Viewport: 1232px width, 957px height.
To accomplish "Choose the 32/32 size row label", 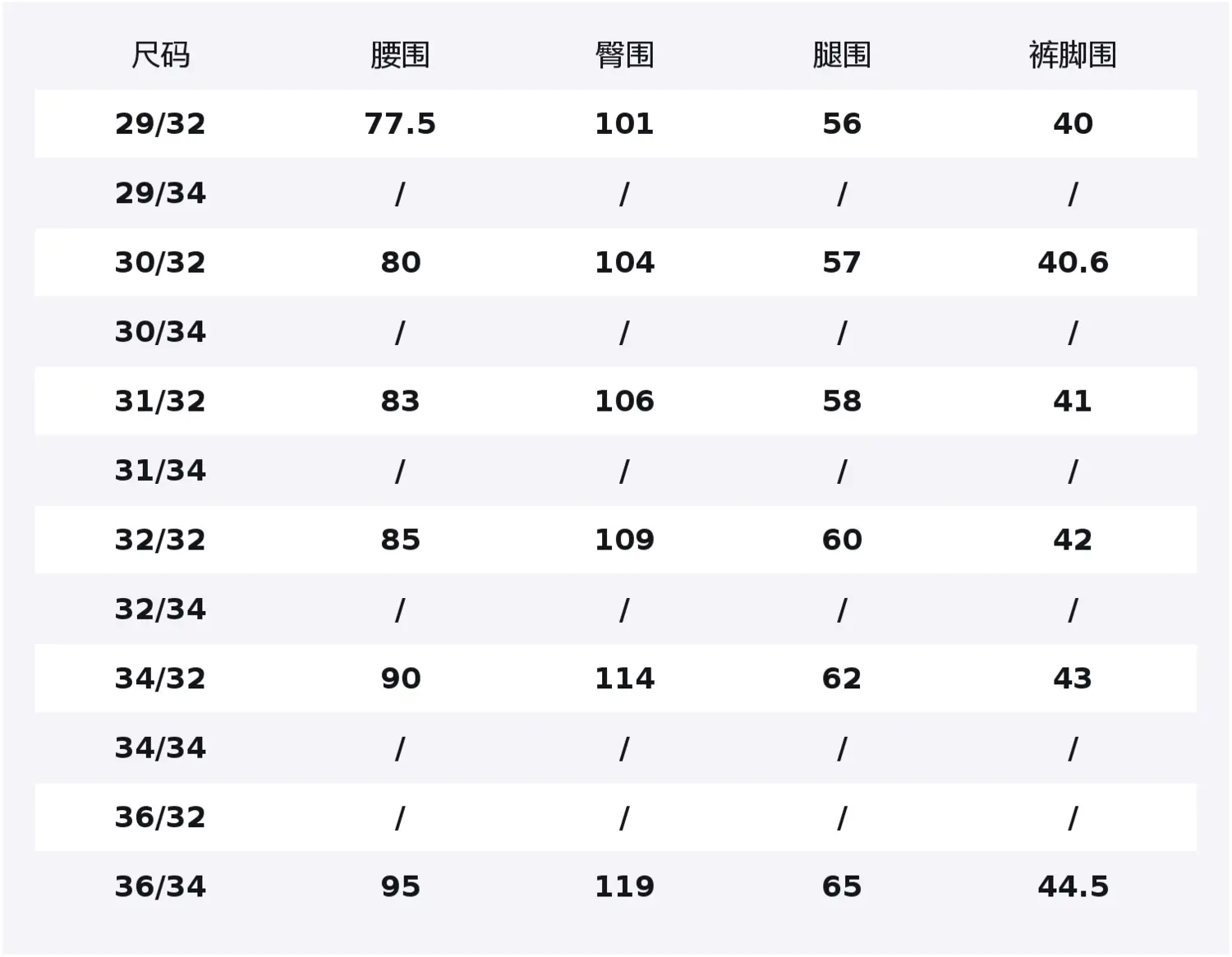I will tap(160, 540).
